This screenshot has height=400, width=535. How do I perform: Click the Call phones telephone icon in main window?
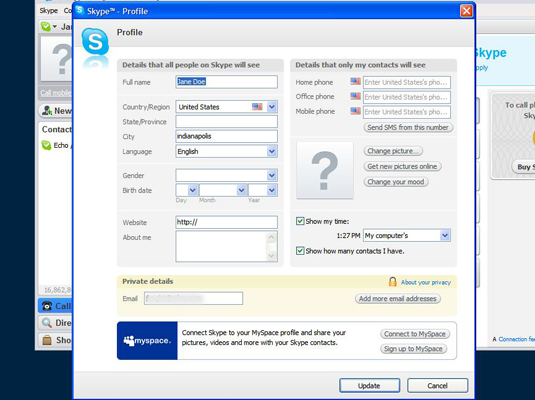tap(47, 306)
